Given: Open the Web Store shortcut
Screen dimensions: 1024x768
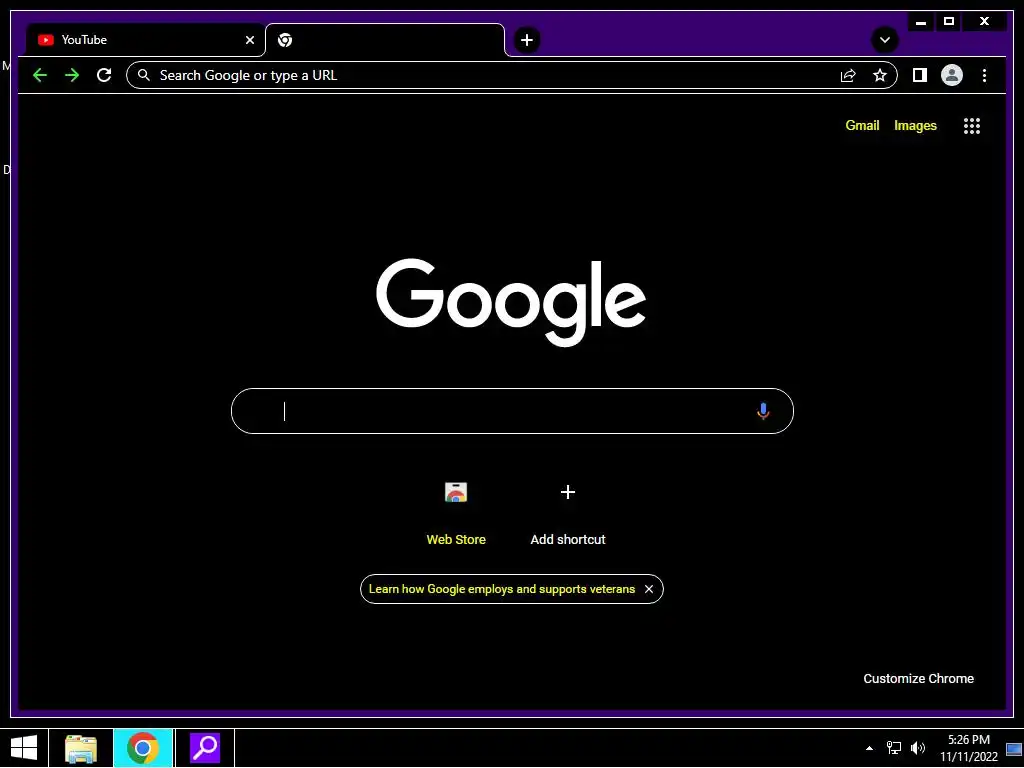Looking at the screenshot, I should [456, 512].
